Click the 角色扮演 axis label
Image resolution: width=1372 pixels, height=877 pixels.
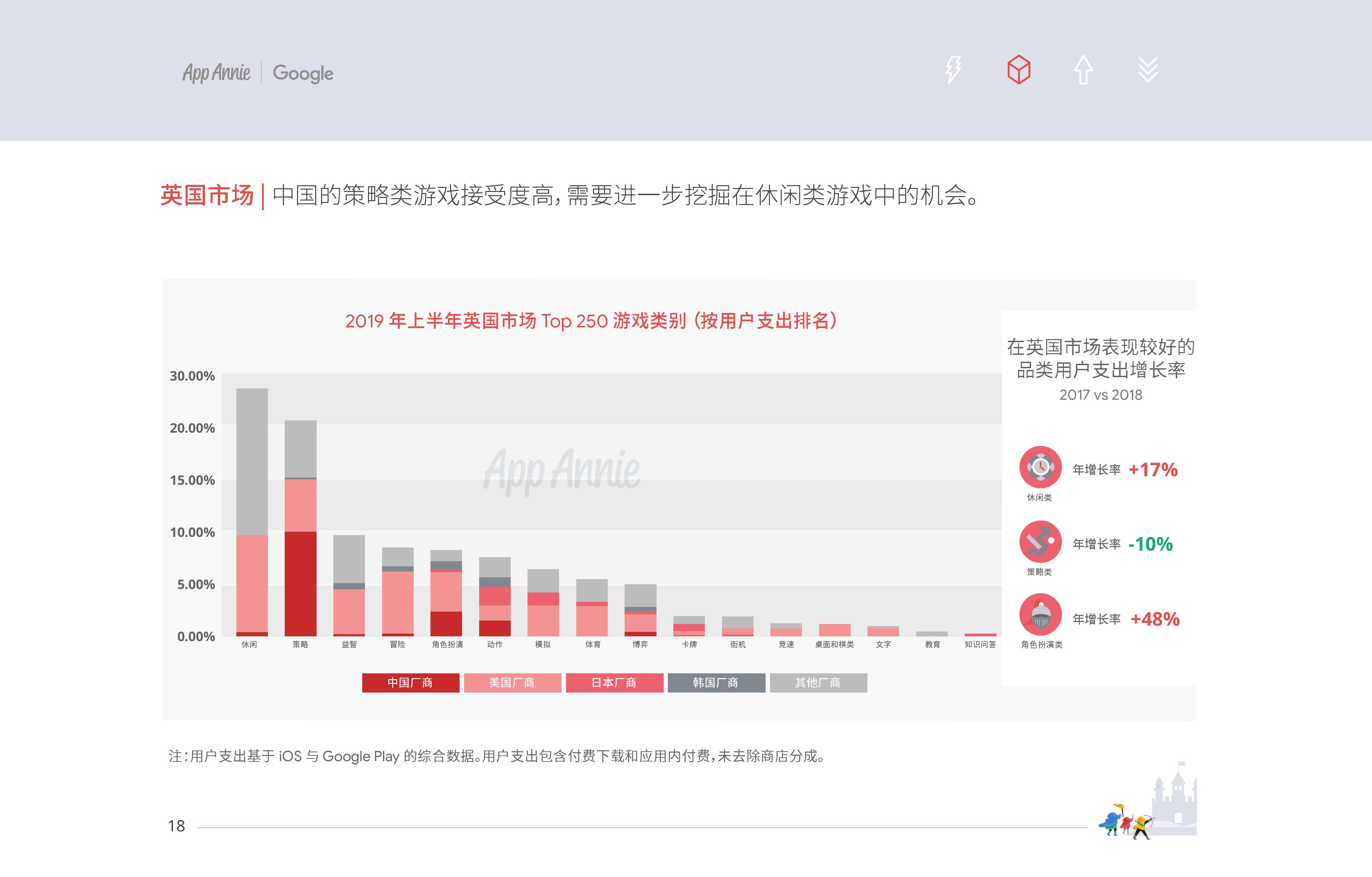(447, 645)
